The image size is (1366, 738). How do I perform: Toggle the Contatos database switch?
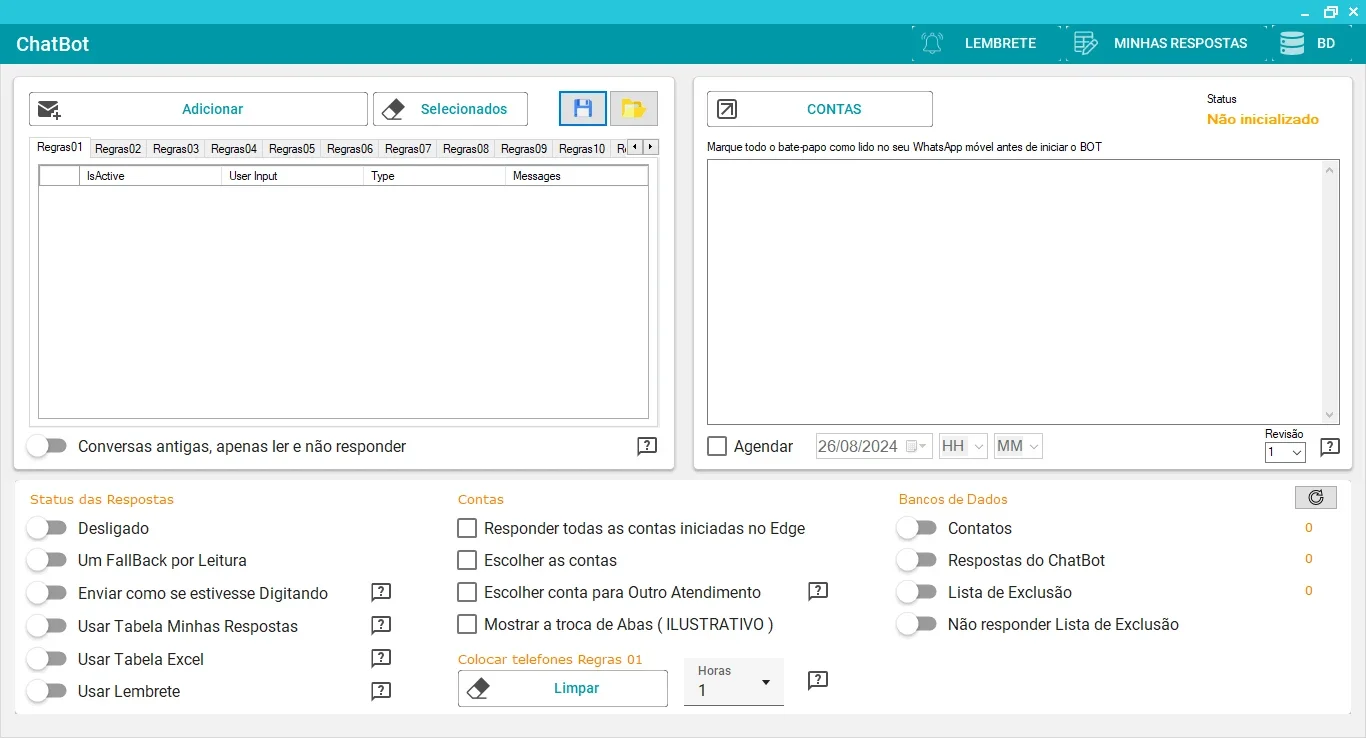(x=916, y=528)
